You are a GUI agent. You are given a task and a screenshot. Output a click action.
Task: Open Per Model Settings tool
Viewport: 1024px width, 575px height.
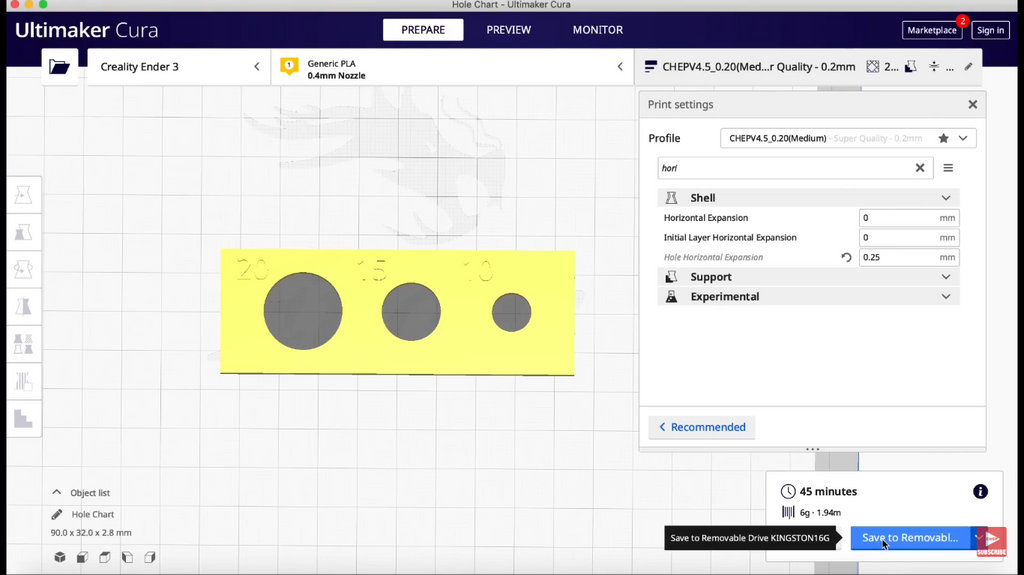click(24, 344)
